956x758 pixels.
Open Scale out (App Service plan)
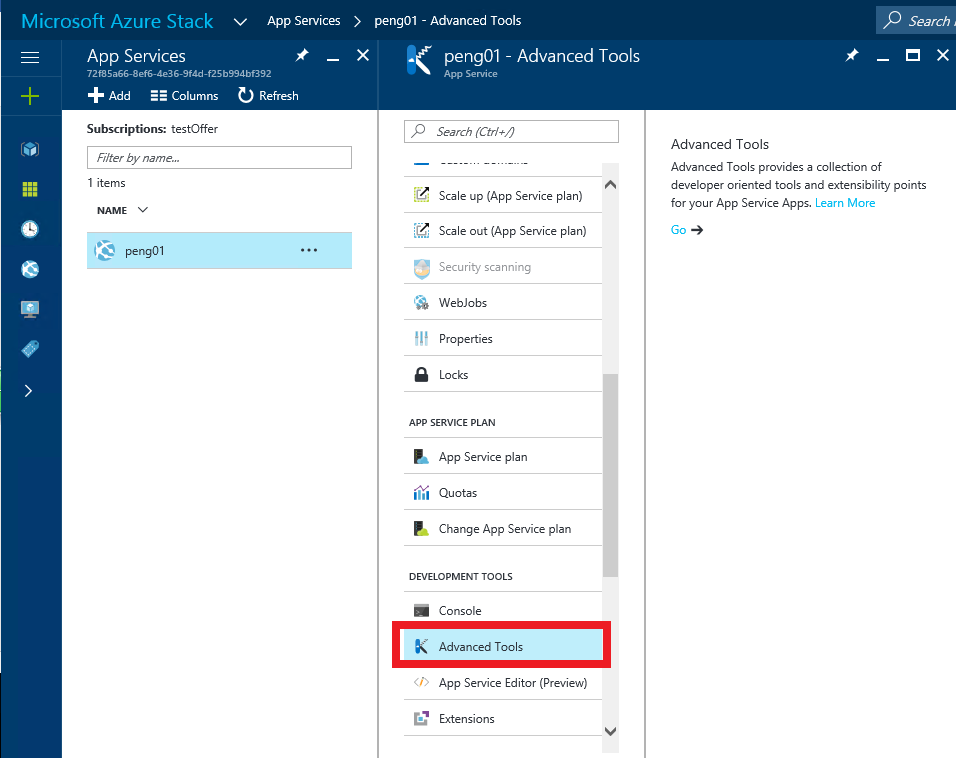pyautogui.click(x=503, y=231)
